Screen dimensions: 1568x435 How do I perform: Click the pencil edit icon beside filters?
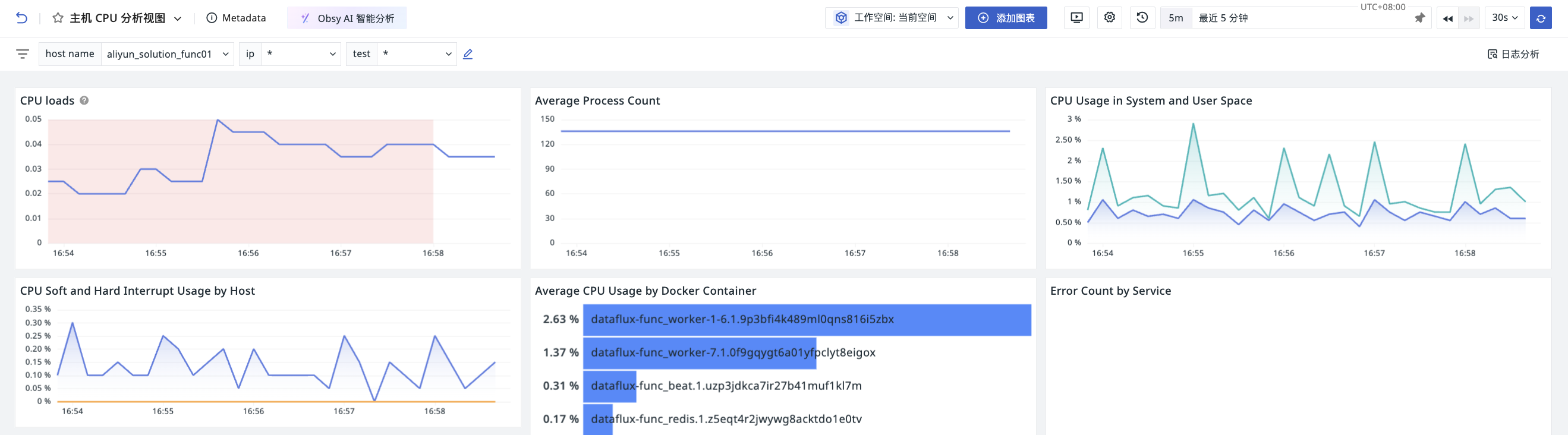click(467, 54)
